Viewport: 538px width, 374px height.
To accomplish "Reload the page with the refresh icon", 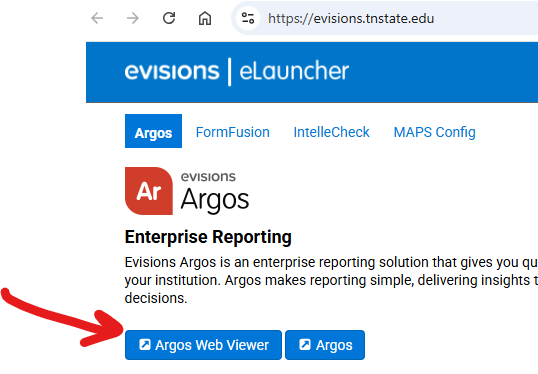I will (x=169, y=18).
